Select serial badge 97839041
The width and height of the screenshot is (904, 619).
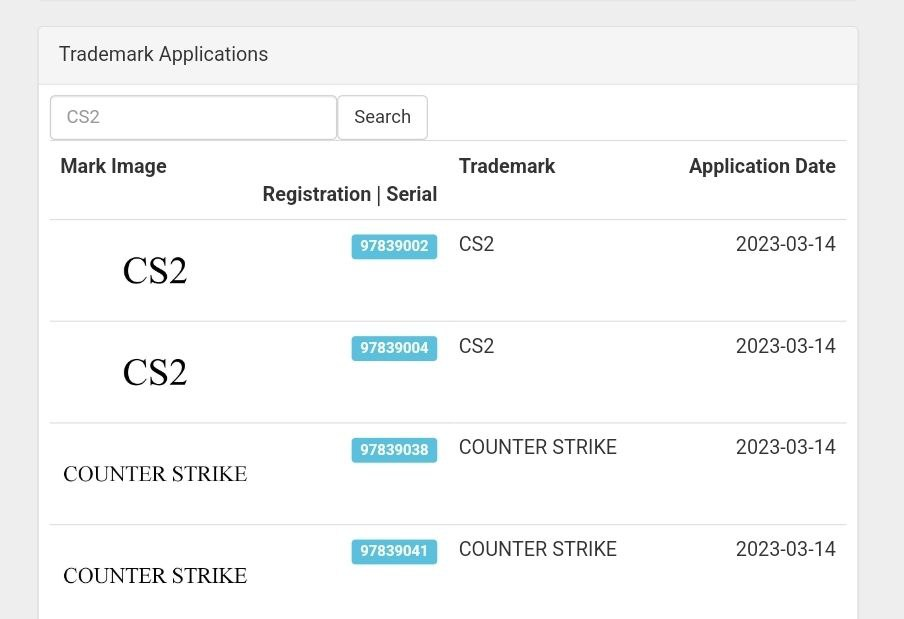pos(394,551)
